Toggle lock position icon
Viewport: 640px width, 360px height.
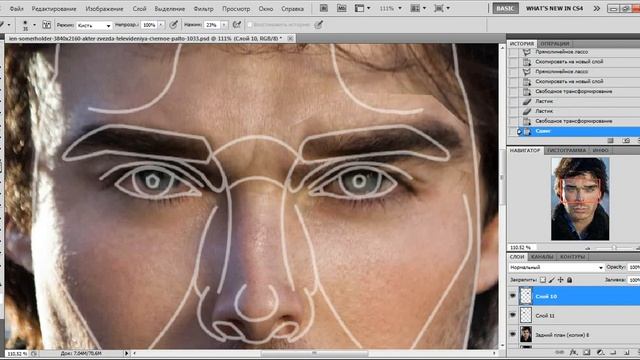(x=560, y=280)
